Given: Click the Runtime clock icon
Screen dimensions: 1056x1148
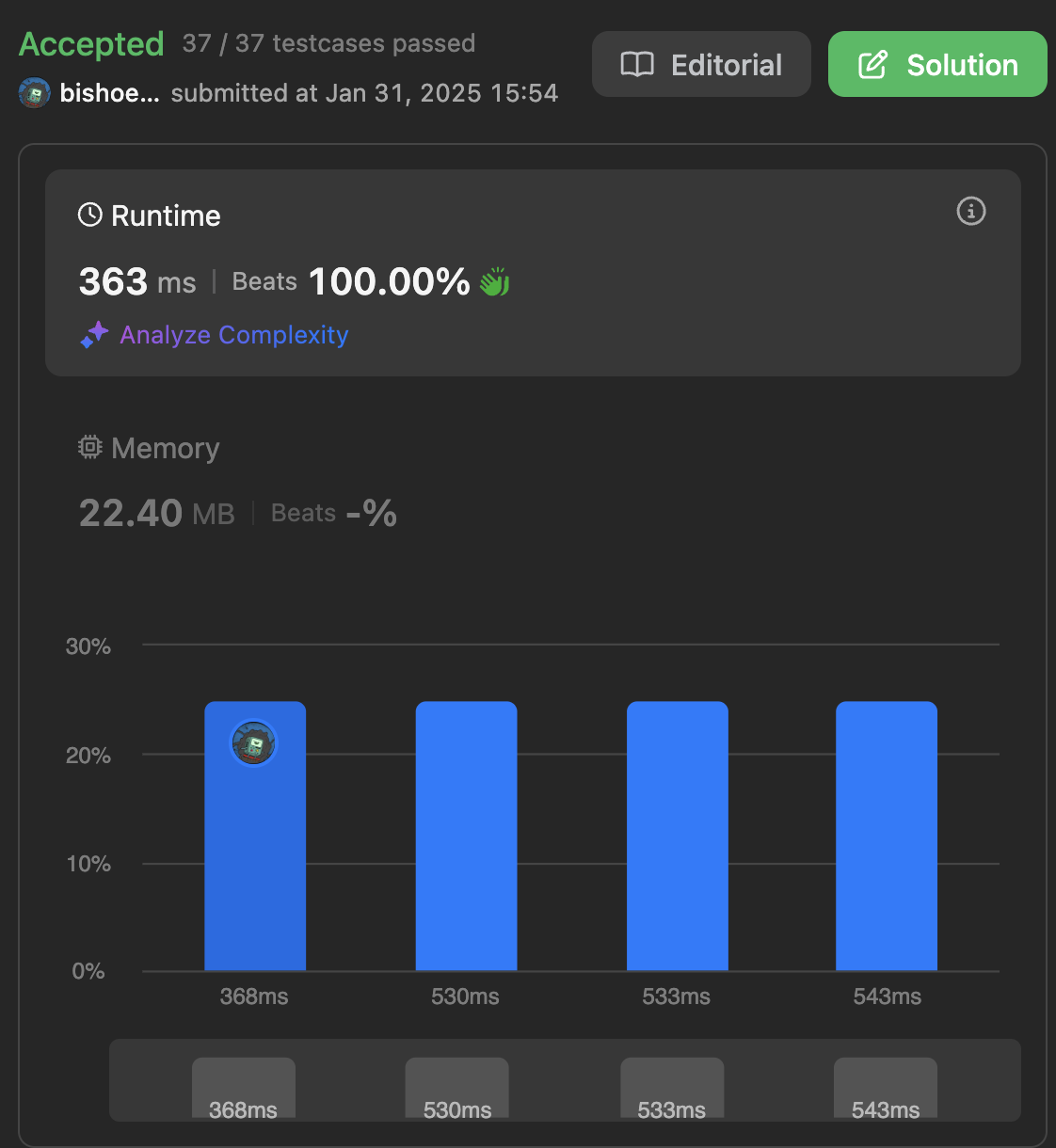Looking at the screenshot, I should 89,215.
